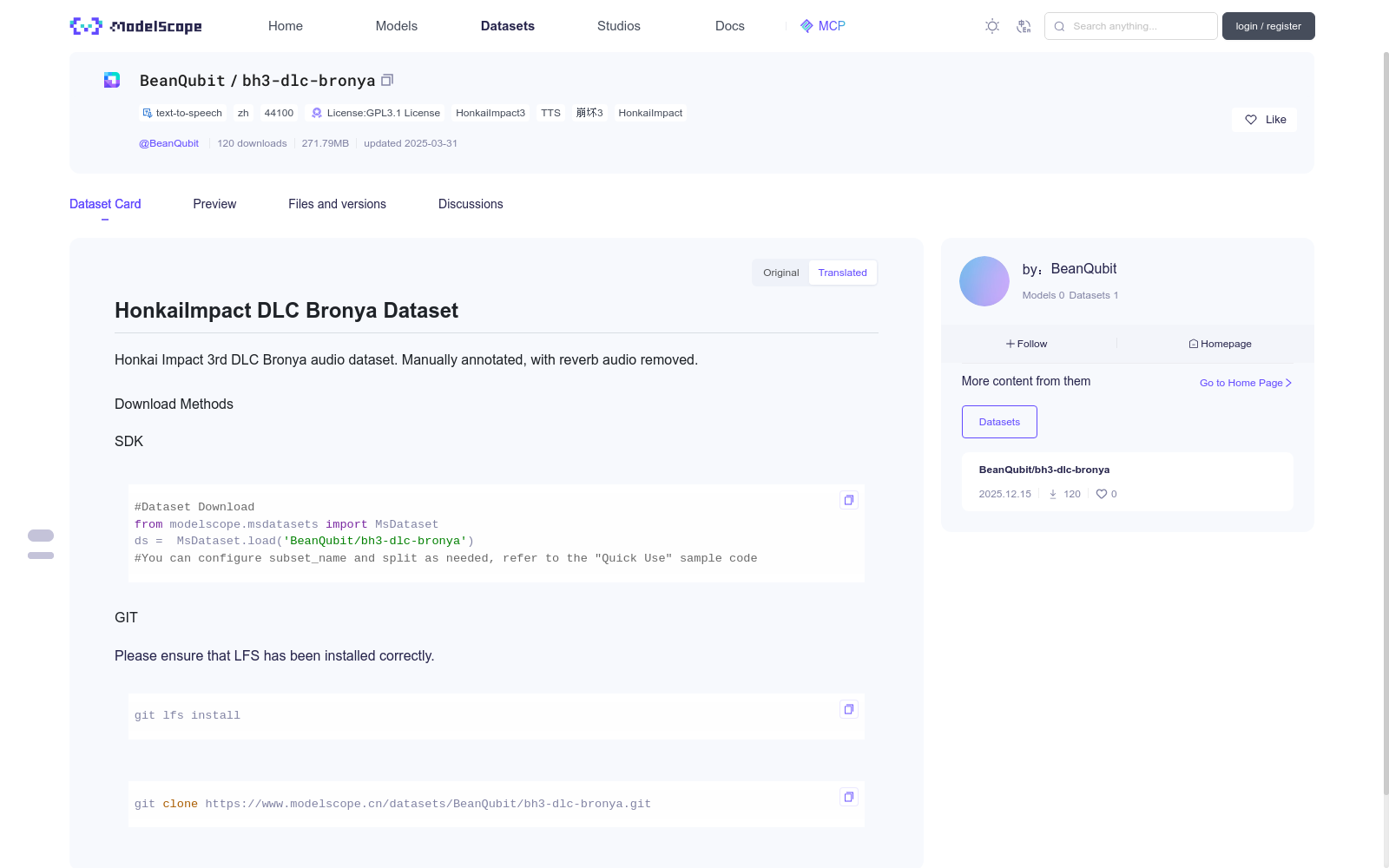Open the Discussions tab
The width and height of the screenshot is (1389, 868).
click(x=471, y=204)
